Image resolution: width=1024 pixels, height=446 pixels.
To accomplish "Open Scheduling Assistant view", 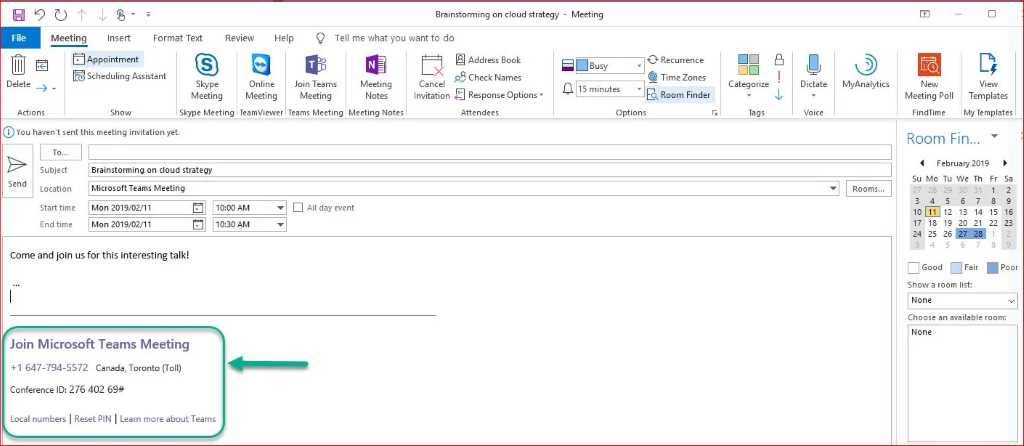I will coord(120,76).
